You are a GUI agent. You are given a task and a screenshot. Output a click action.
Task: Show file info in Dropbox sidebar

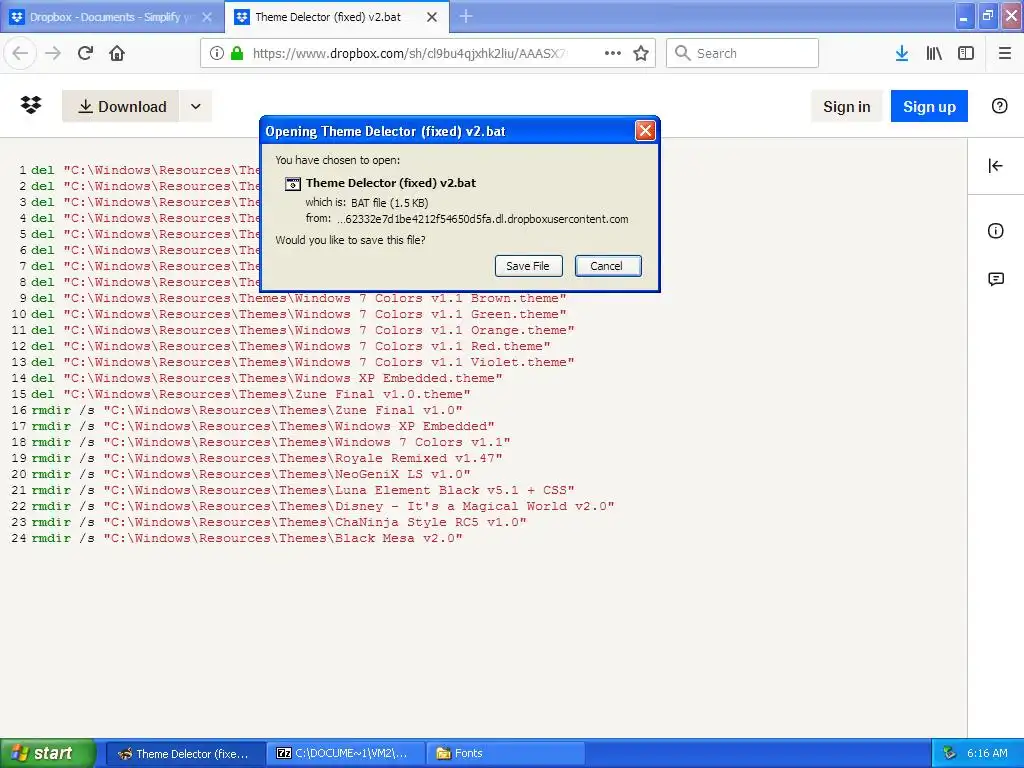(995, 231)
